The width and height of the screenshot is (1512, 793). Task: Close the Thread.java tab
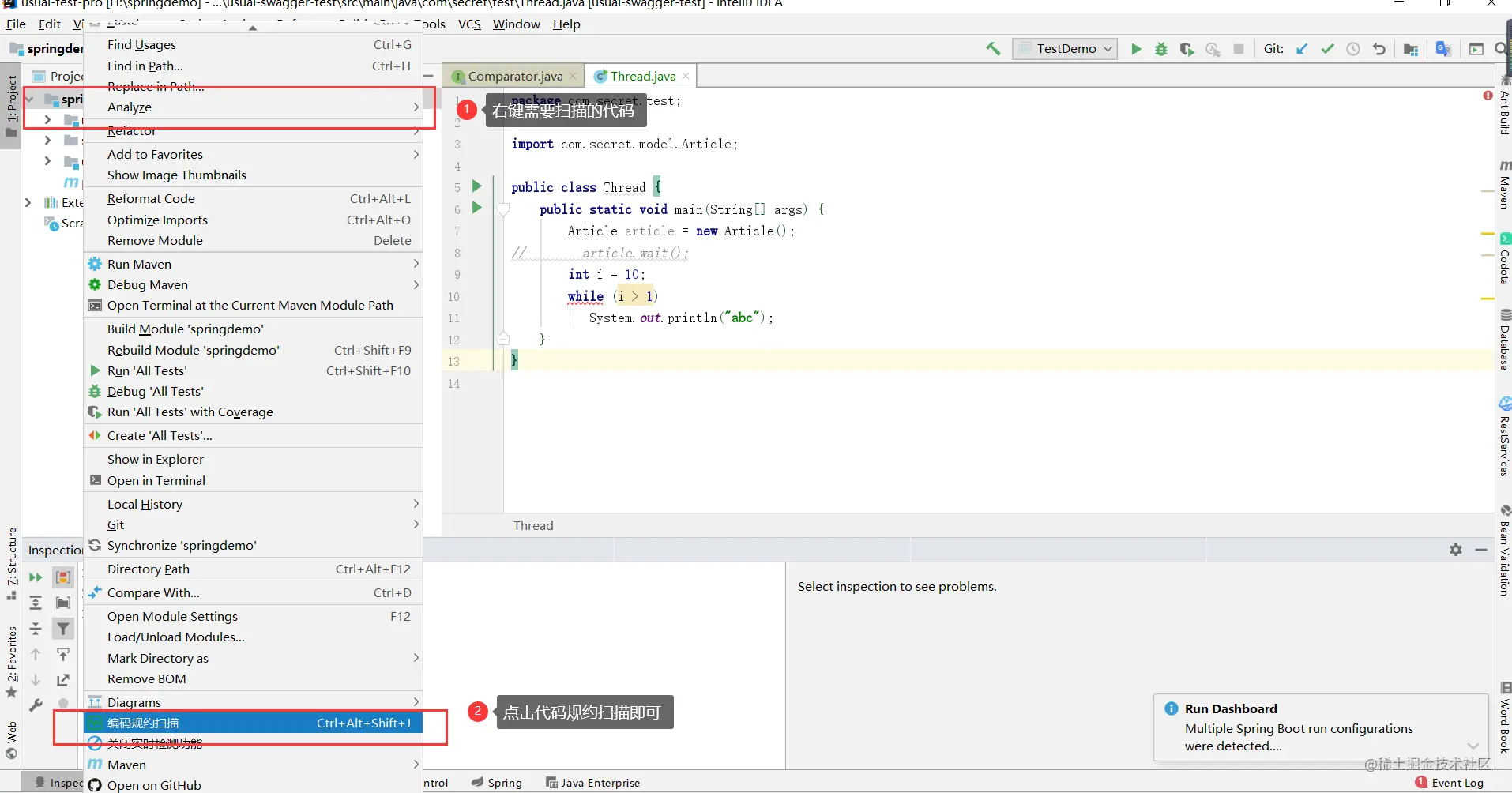click(686, 76)
